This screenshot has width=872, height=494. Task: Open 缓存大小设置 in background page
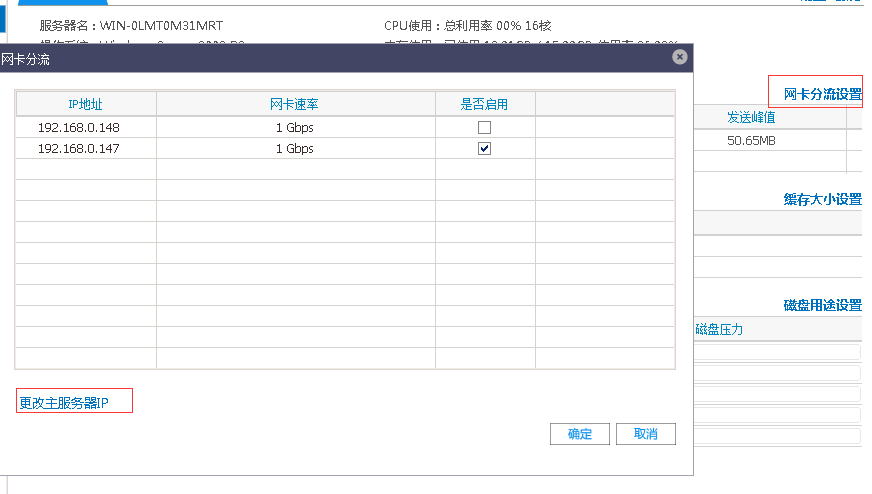point(823,199)
